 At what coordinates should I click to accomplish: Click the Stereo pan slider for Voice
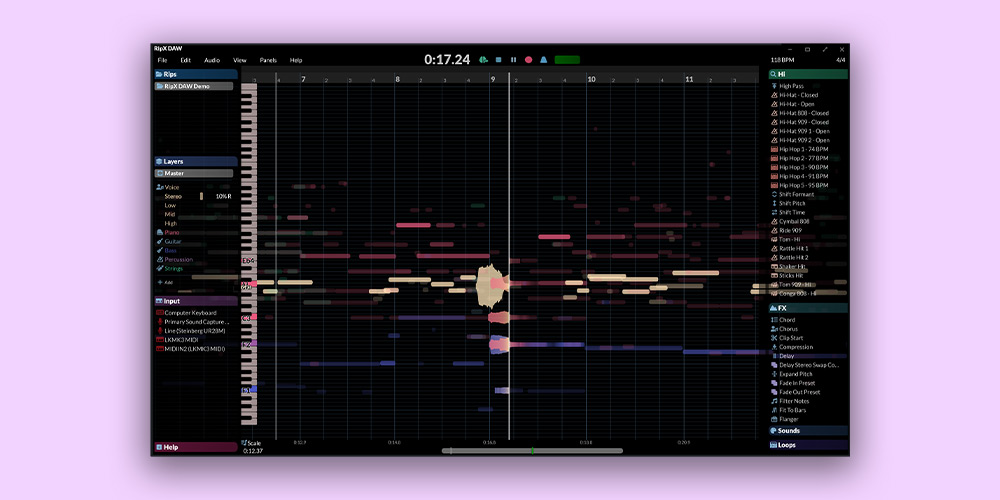tap(201, 196)
